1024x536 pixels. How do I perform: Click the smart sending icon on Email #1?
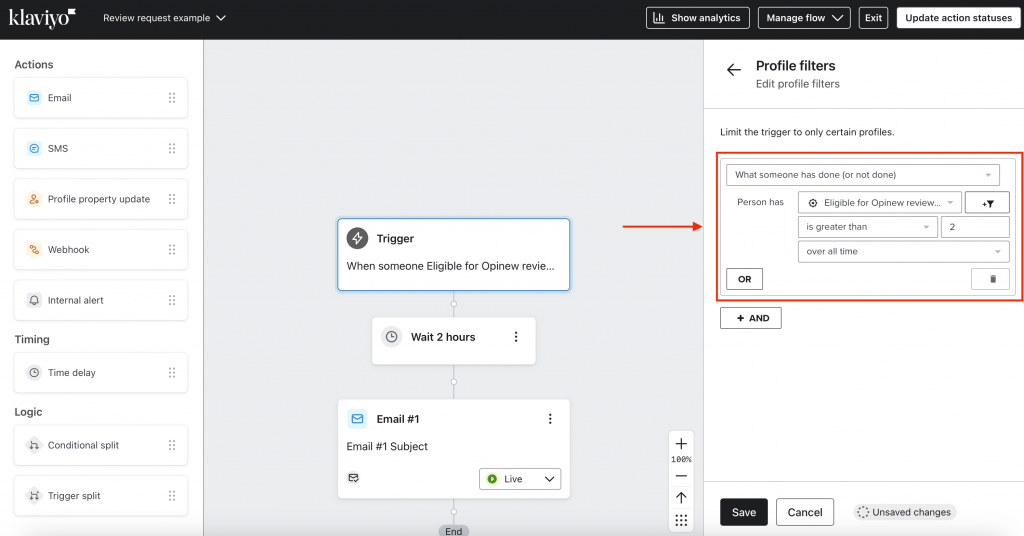pyautogui.click(x=353, y=478)
